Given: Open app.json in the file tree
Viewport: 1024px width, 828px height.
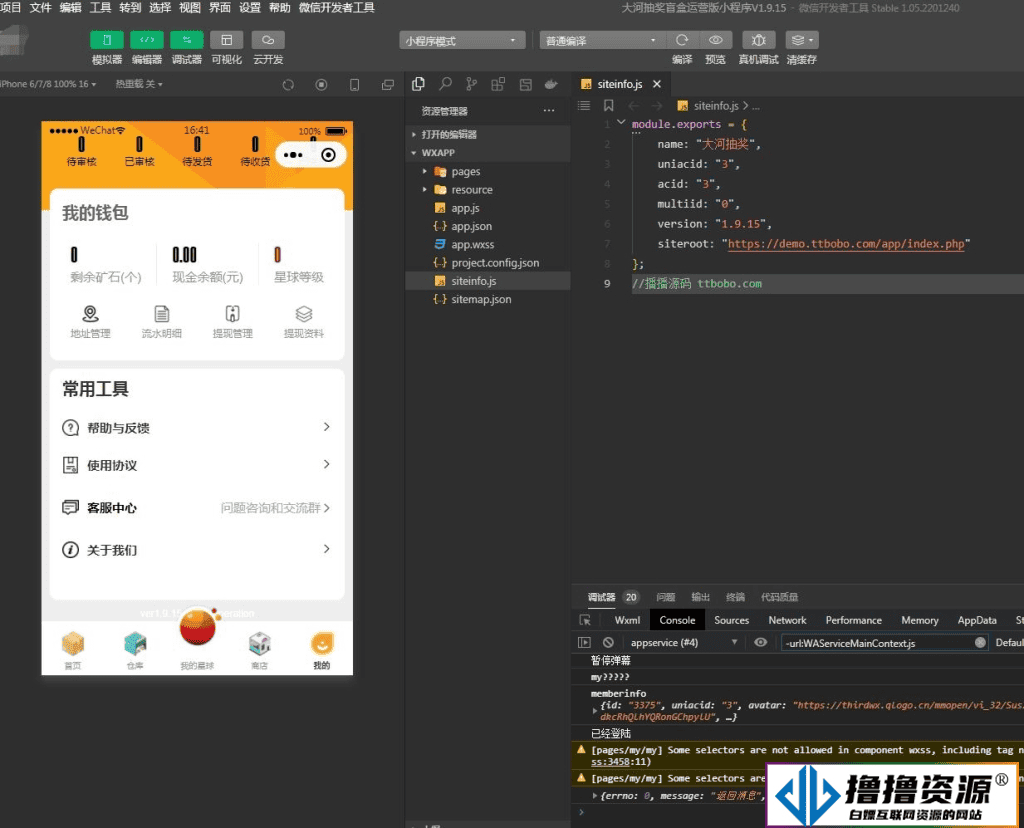Looking at the screenshot, I should coord(487,227).
